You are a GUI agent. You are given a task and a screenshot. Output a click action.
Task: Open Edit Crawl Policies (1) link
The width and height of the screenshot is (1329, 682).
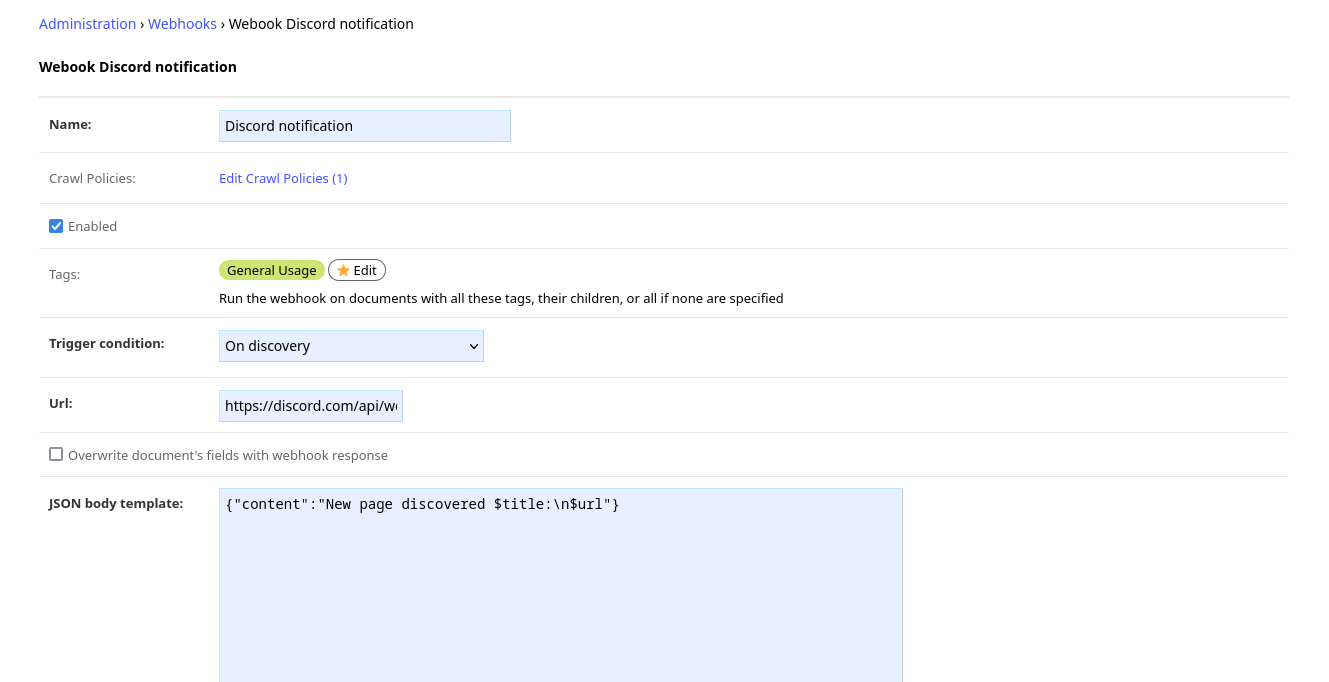pyautogui.click(x=283, y=178)
